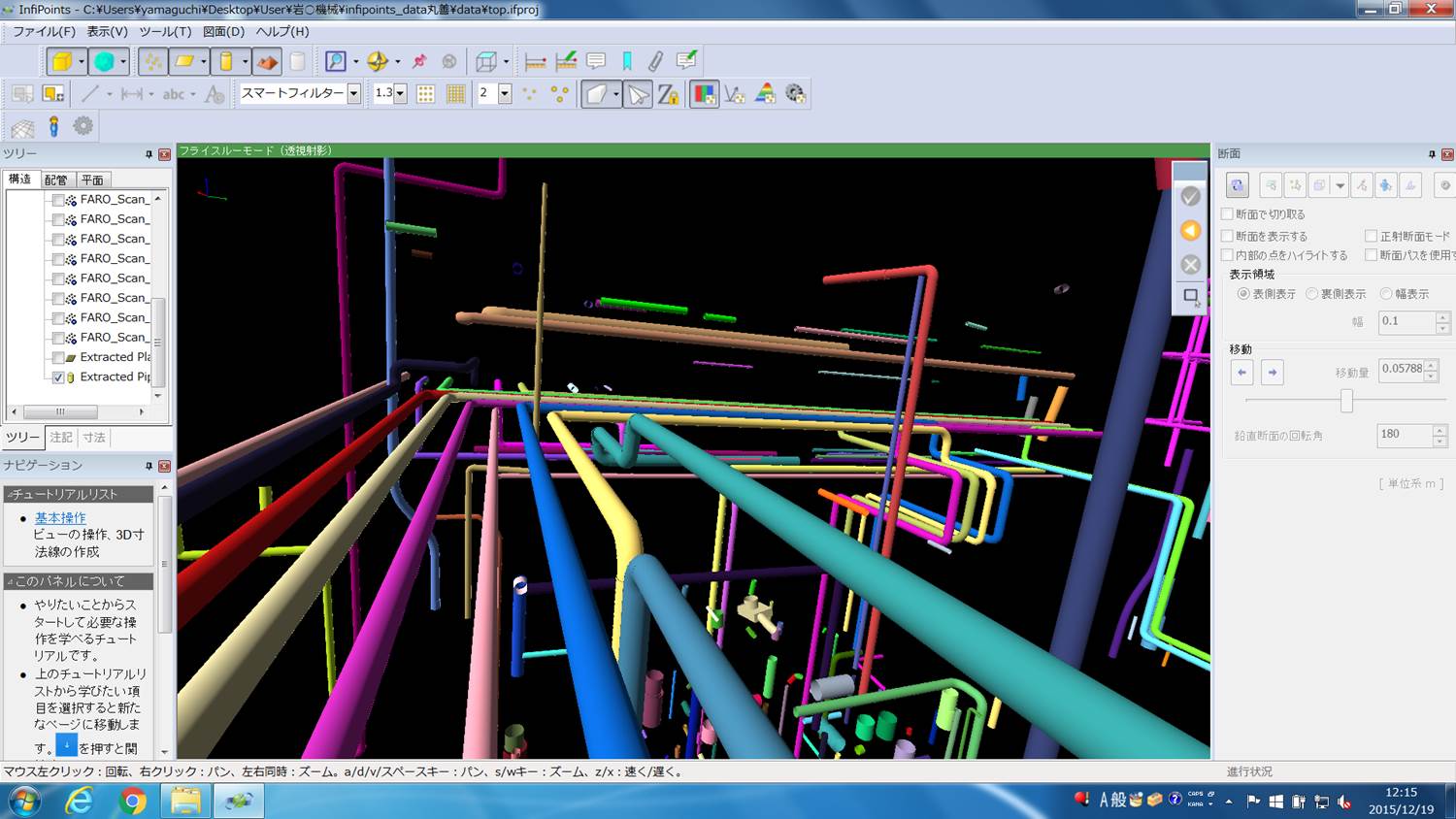Open the magnifier zoom tool dropdown arrow
This screenshot has height=819, width=1456.
coord(355,62)
